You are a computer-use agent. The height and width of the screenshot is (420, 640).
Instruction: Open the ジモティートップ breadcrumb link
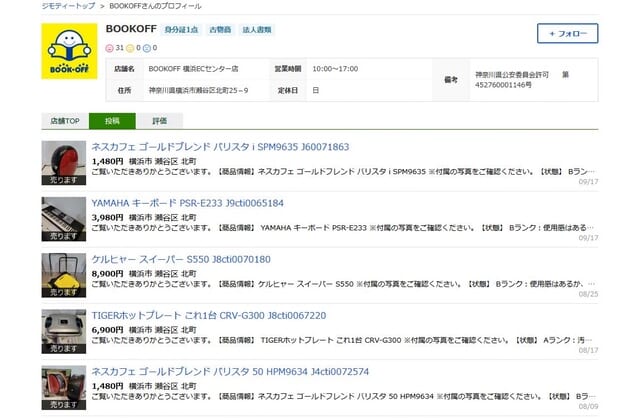pos(68,6)
